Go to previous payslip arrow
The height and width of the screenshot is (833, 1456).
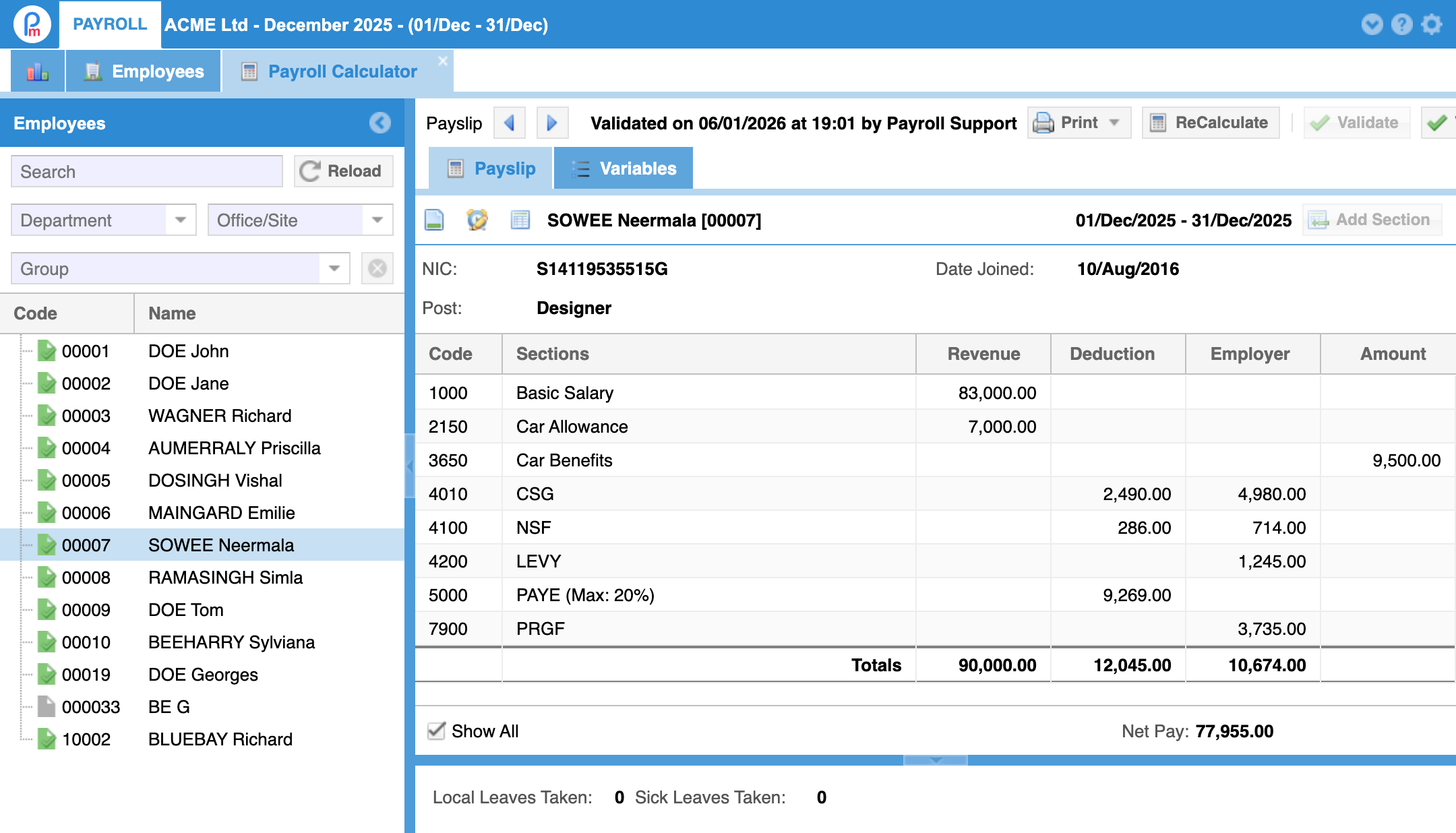pyautogui.click(x=510, y=123)
